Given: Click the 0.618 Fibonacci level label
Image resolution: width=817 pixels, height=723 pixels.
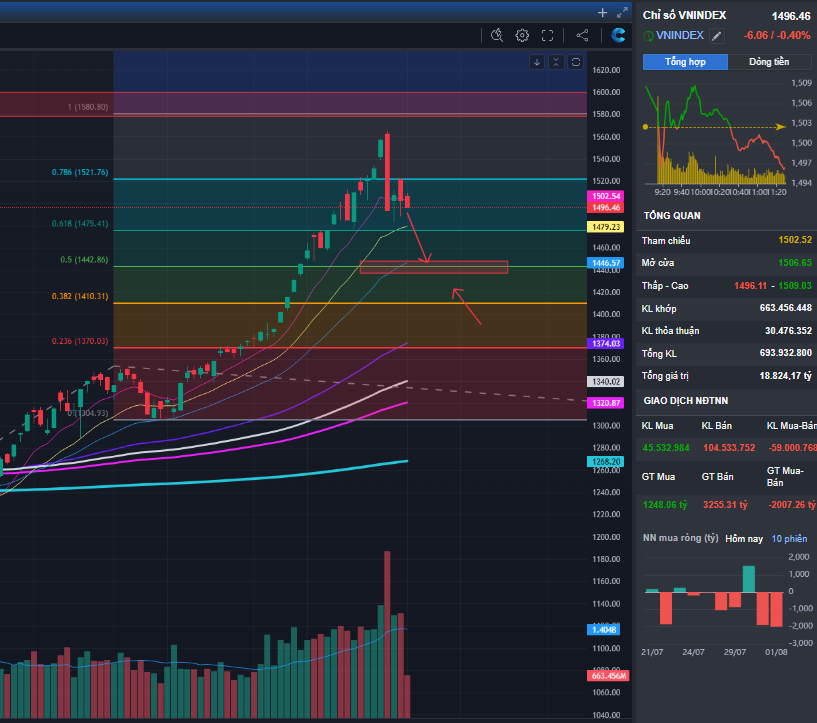Looking at the screenshot, I should pos(80,224).
